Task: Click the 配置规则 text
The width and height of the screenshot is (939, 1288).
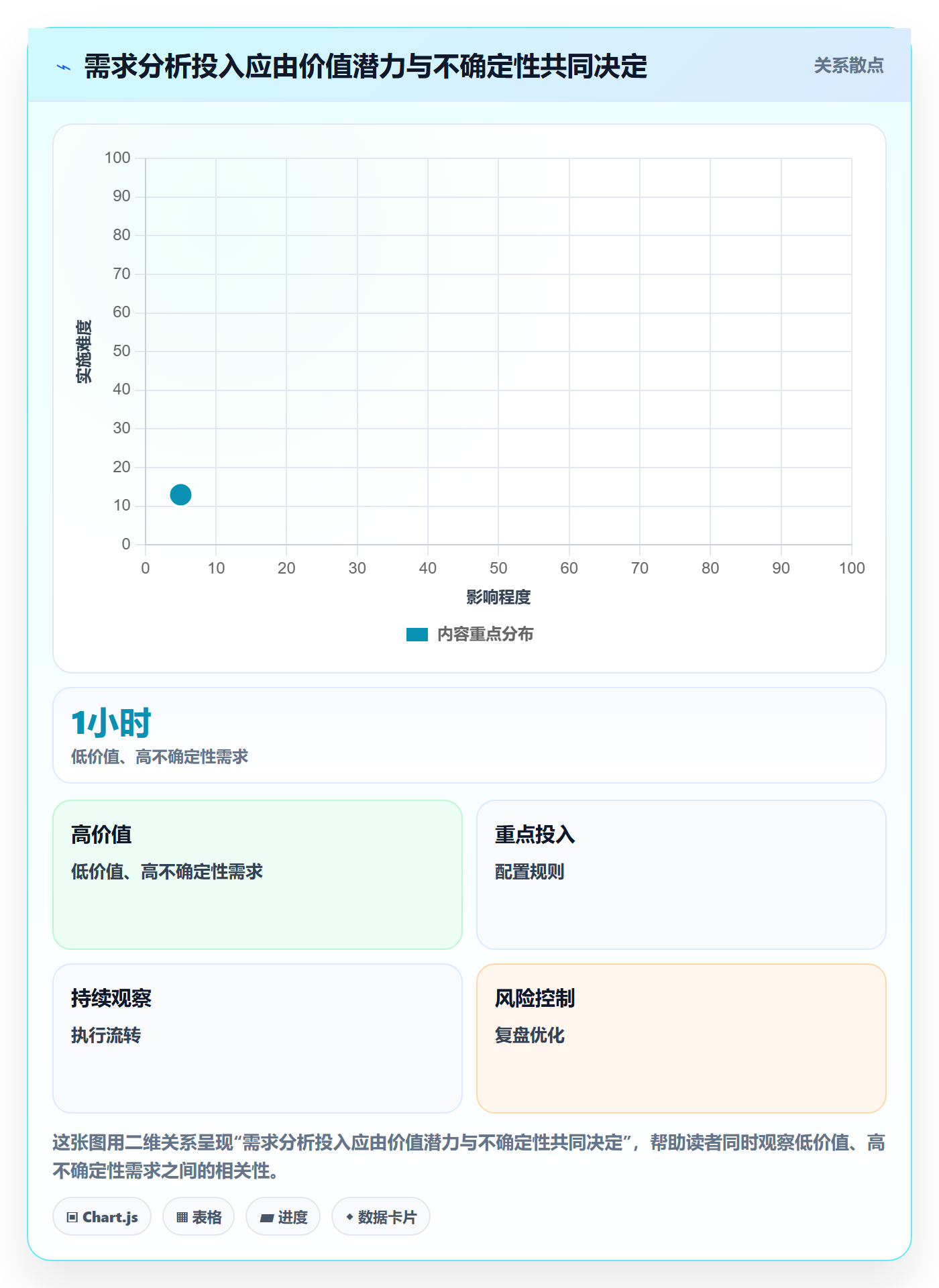Action: pyautogui.click(x=529, y=871)
